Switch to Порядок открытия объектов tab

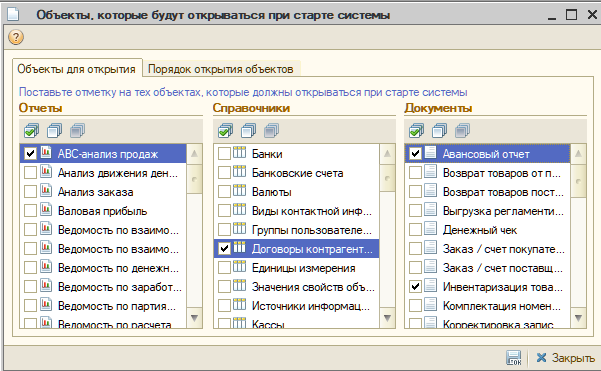point(220,69)
